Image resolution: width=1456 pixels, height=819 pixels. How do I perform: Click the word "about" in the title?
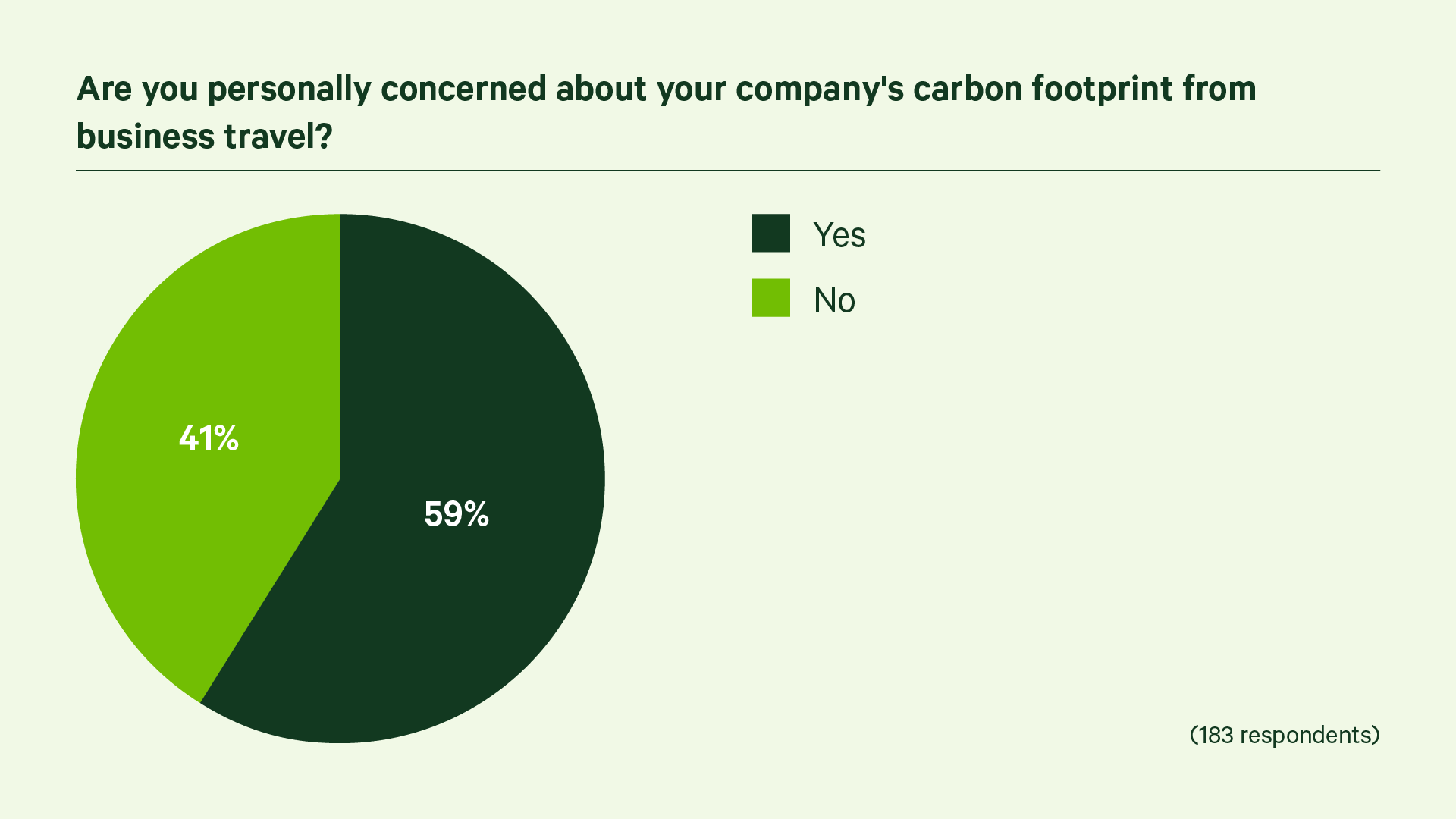pos(602,89)
